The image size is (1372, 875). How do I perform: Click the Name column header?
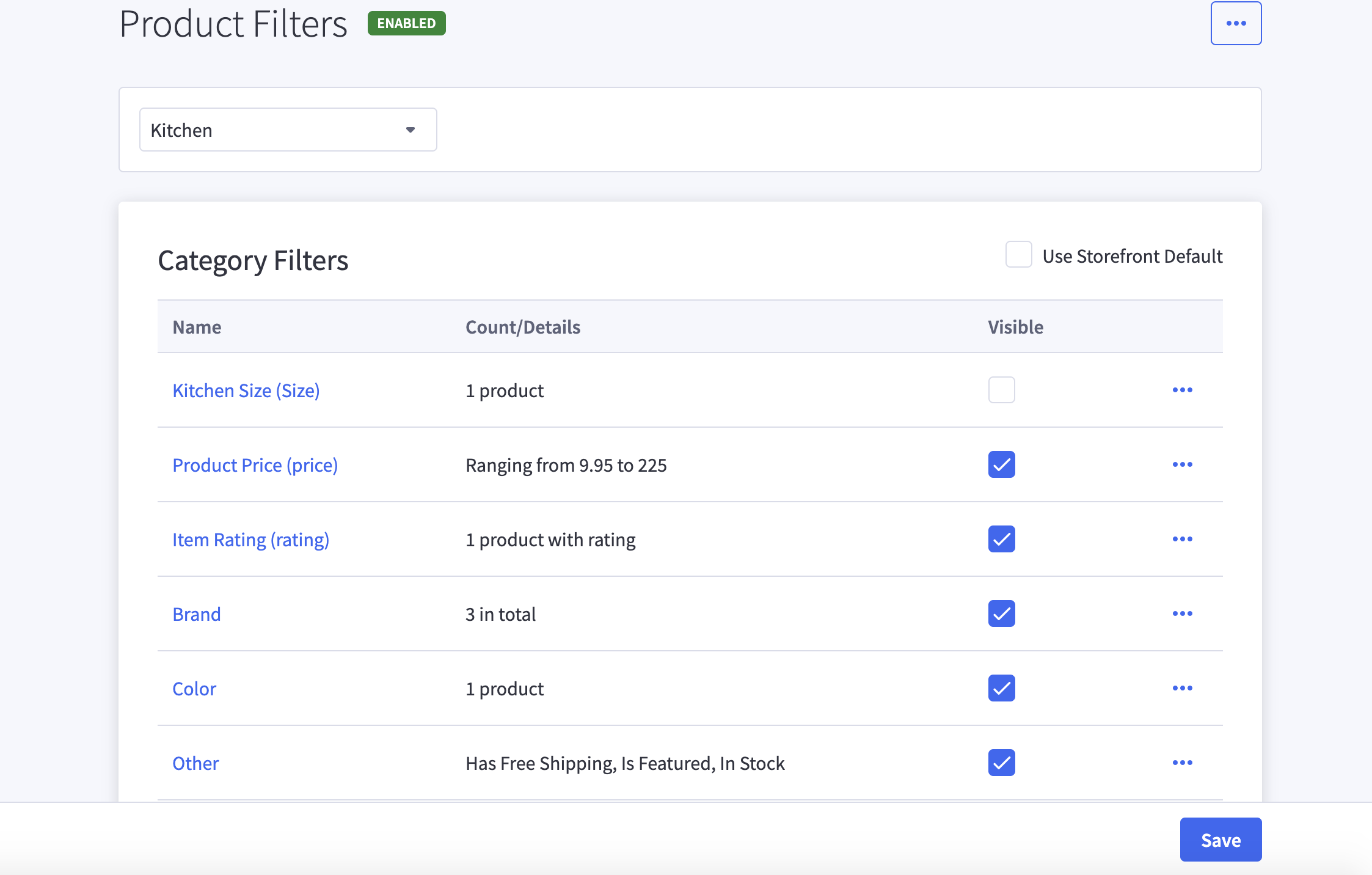coord(197,326)
